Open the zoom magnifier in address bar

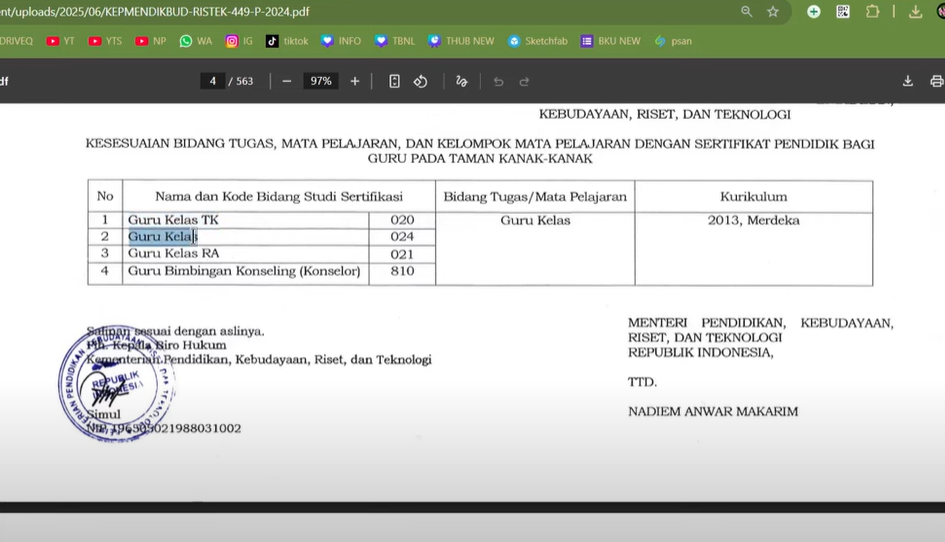click(x=746, y=11)
